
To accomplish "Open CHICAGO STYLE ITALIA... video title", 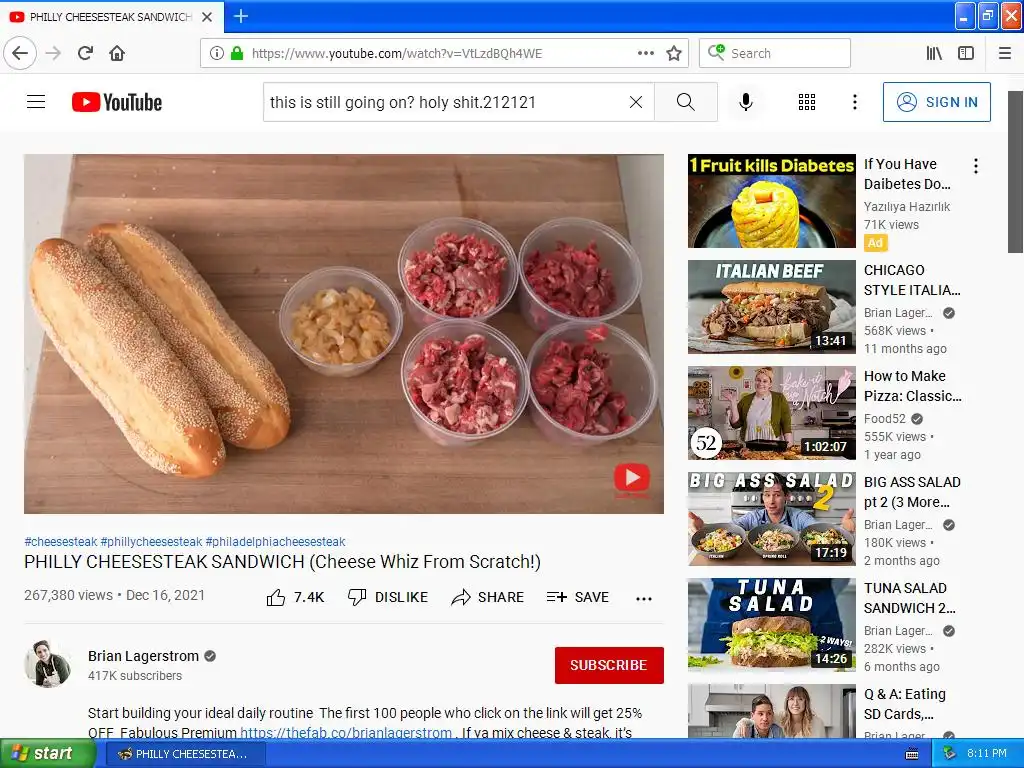I will point(912,280).
